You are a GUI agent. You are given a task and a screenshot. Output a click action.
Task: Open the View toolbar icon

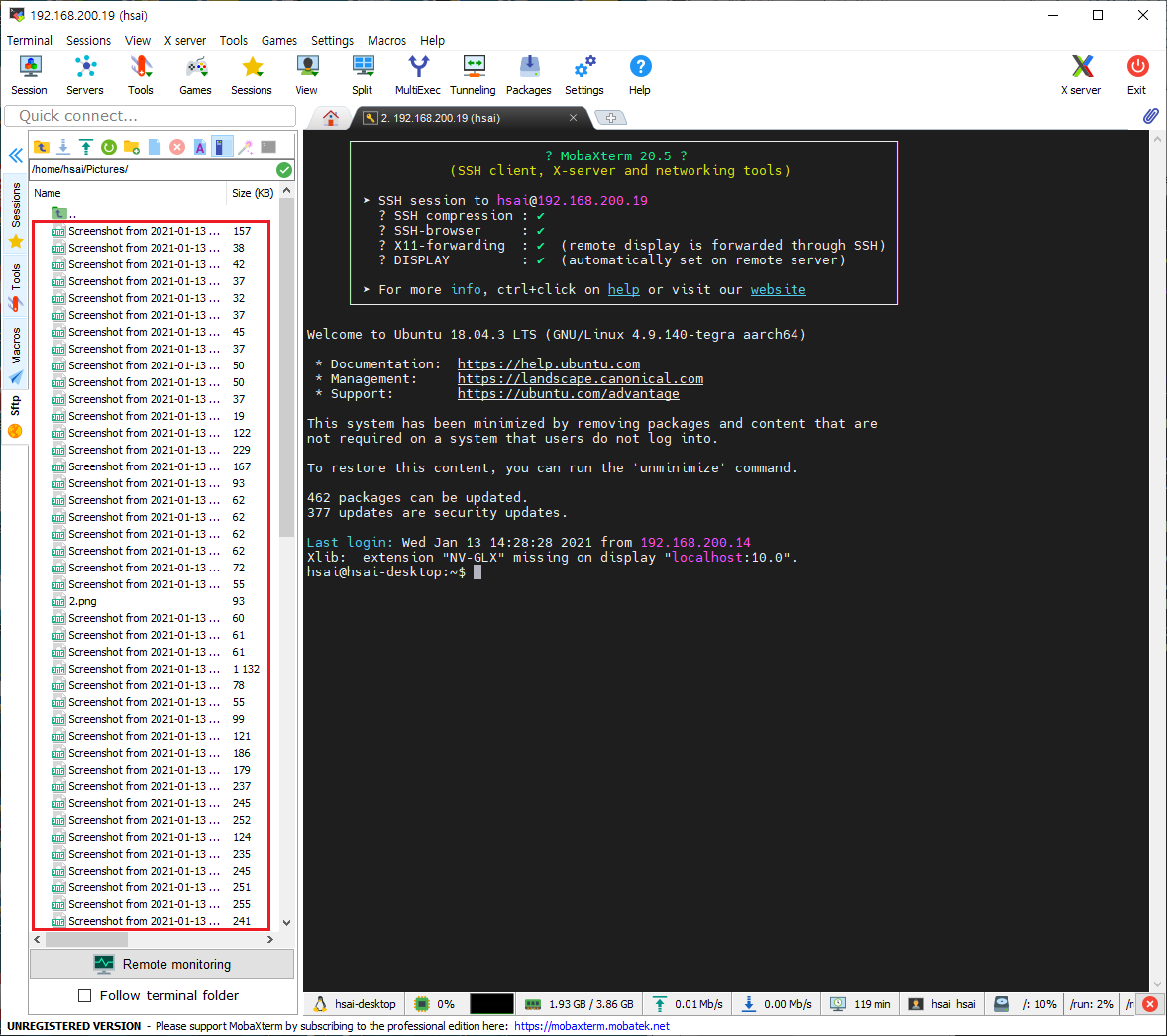coord(307,75)
